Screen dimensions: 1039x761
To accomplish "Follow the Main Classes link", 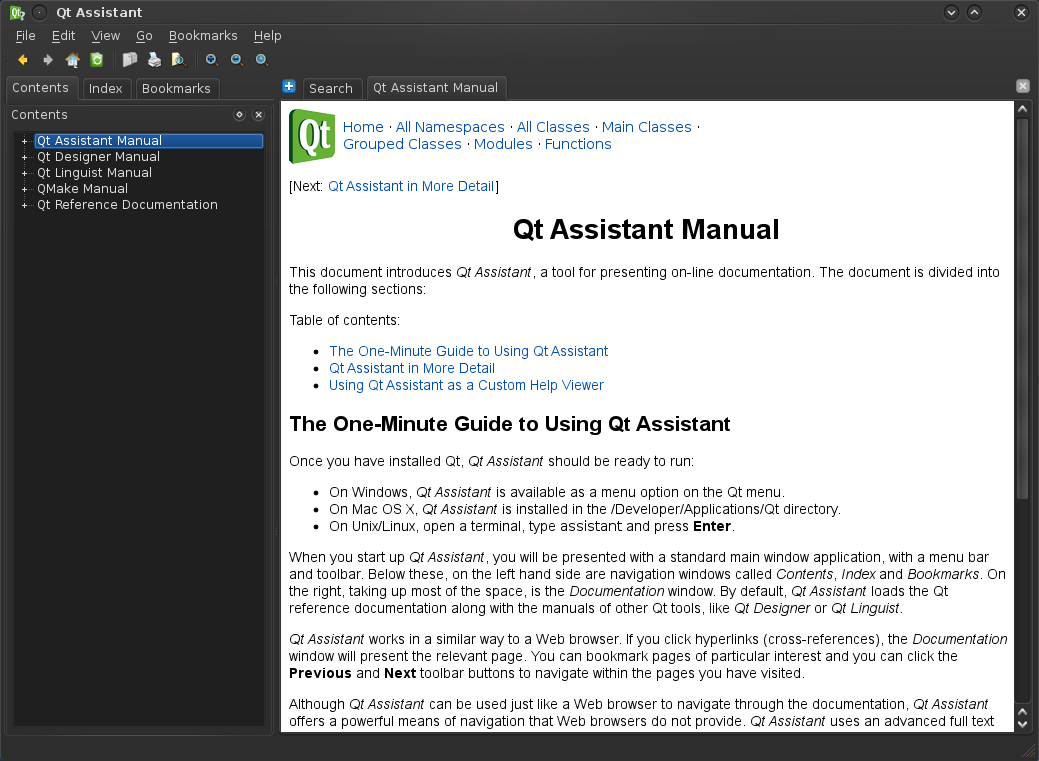I will click(647, 127).
